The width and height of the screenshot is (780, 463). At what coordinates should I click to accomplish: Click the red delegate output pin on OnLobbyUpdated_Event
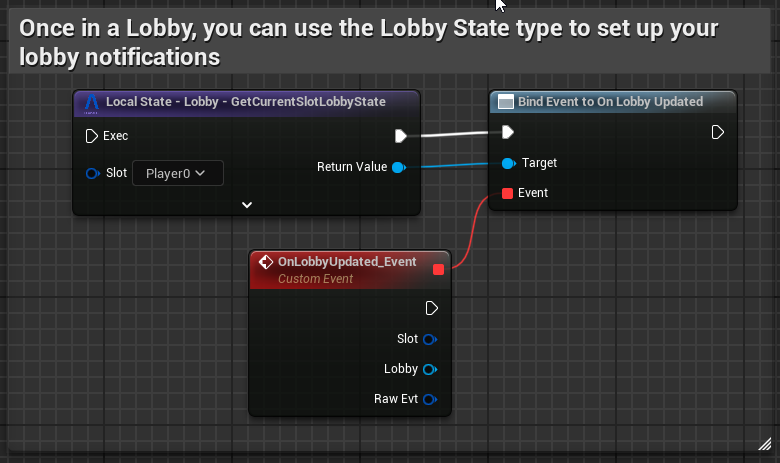click(438, 269)
